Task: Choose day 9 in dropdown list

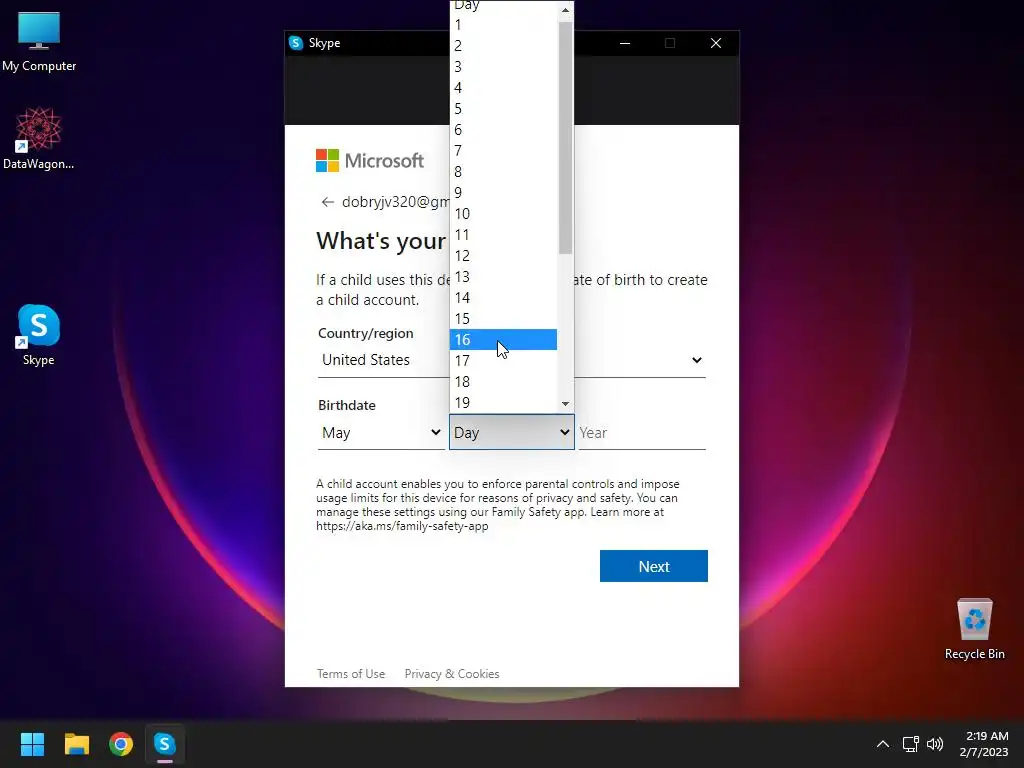Action: click(x=503, y=193)
